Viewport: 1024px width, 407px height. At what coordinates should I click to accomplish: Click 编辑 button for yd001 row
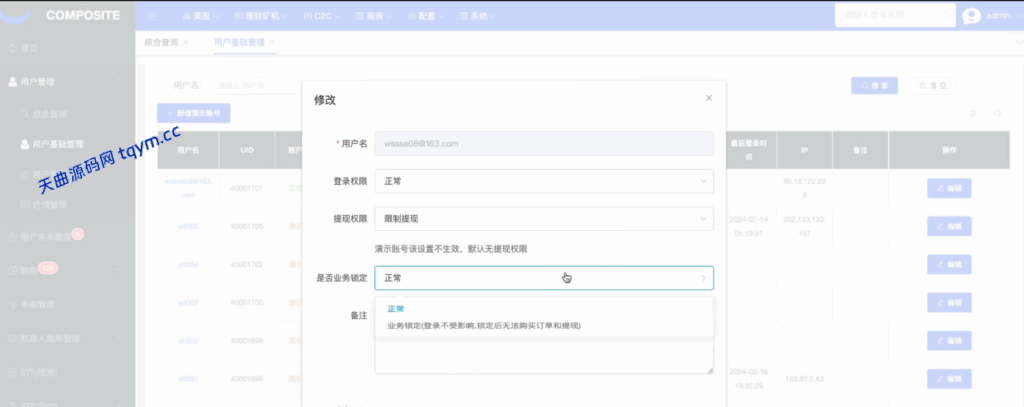click(x=950, y=379)
